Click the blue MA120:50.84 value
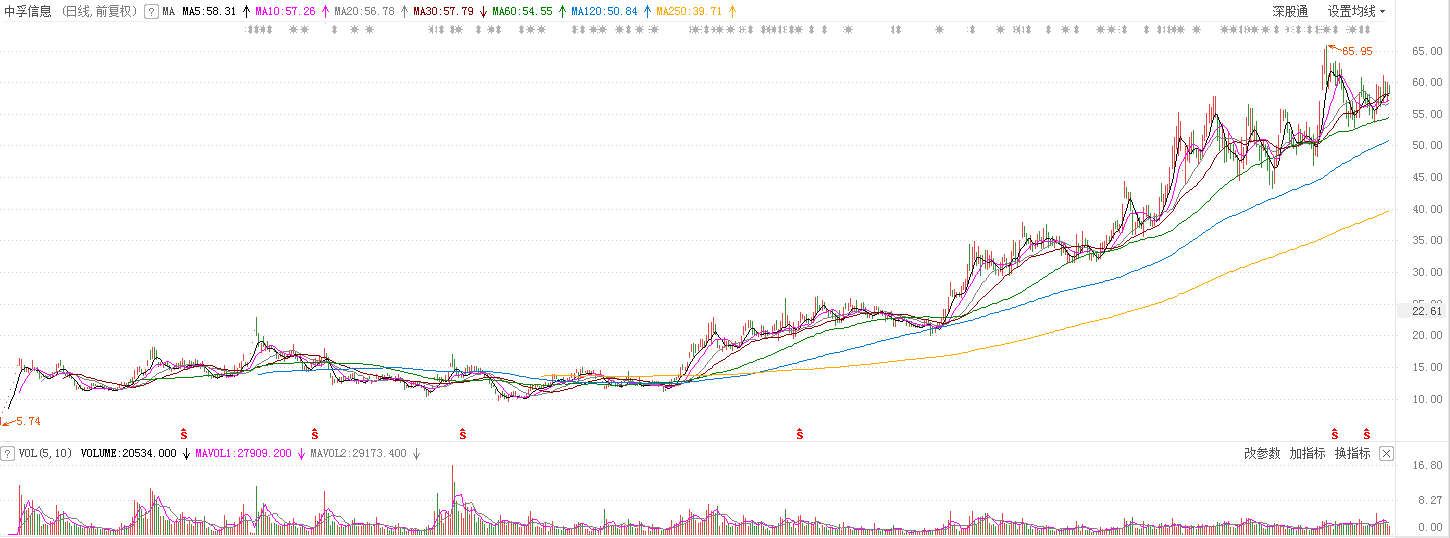 [x=604, y=12]
